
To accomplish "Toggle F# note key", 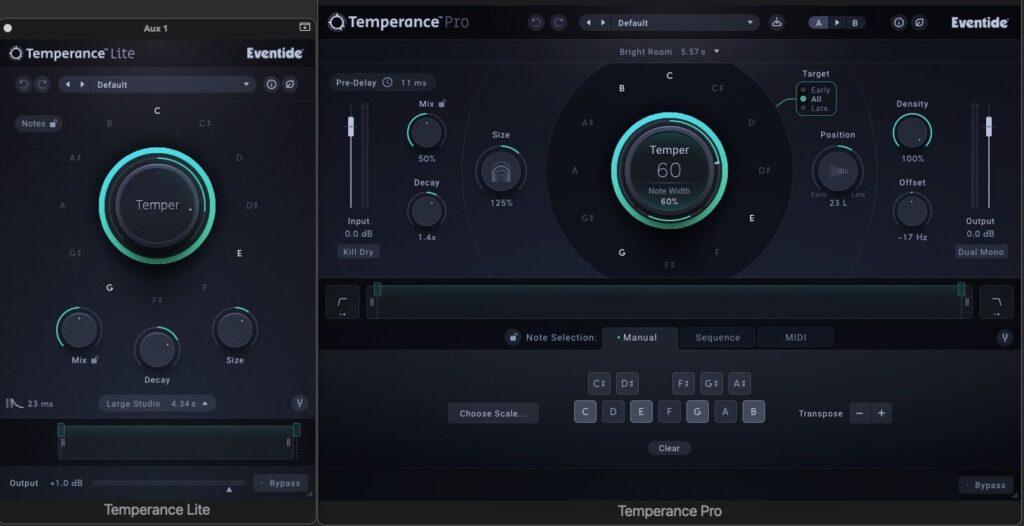I will (683, 384).
